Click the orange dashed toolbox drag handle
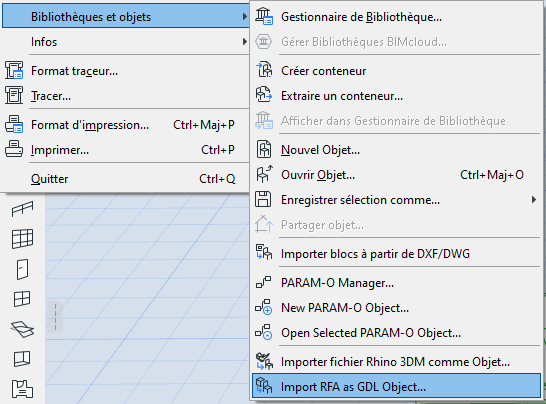 click(x=55, y=317)
